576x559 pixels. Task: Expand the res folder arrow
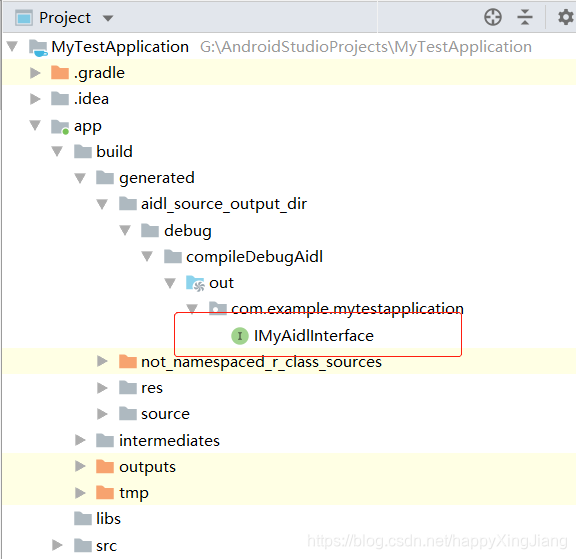[102, 388]
